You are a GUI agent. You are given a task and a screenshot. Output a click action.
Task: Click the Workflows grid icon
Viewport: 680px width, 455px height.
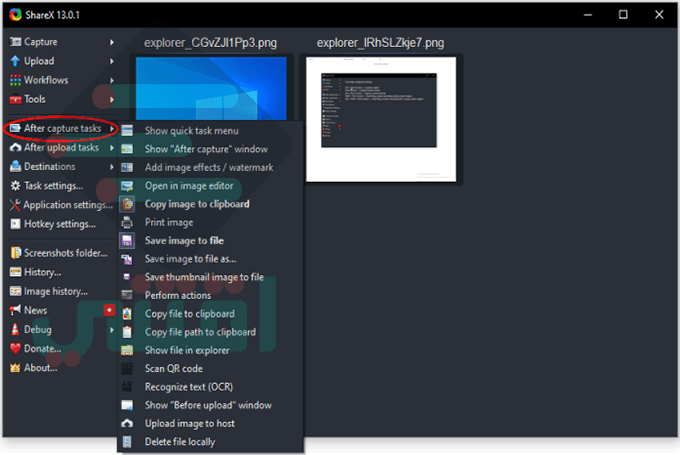click(15, 80)
